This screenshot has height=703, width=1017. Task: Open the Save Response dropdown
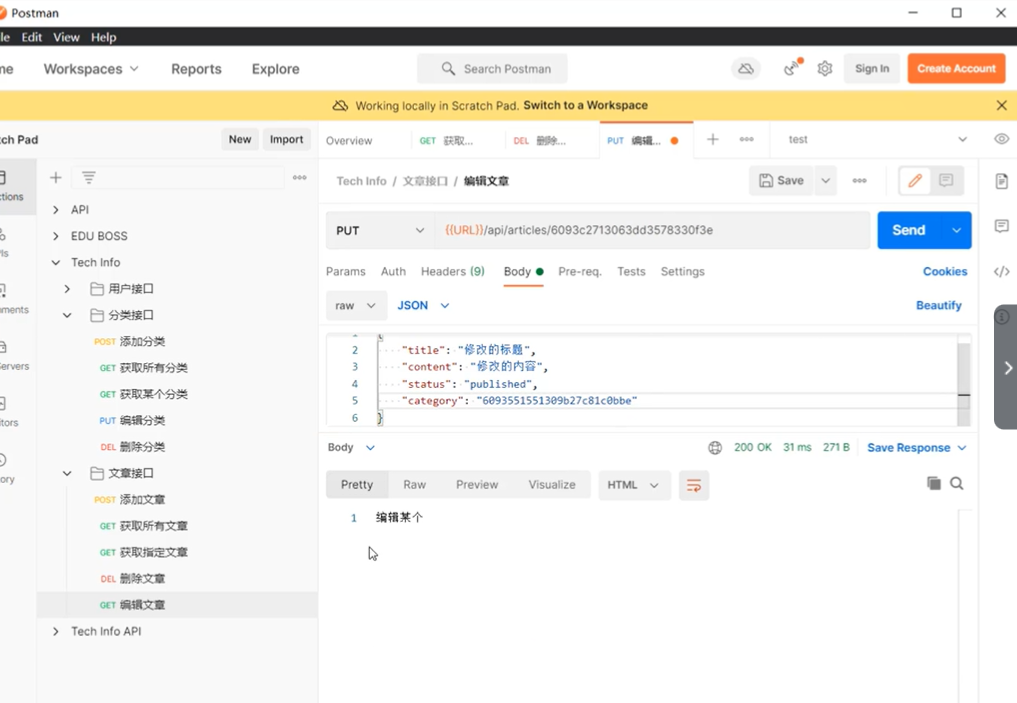(916, 447)
